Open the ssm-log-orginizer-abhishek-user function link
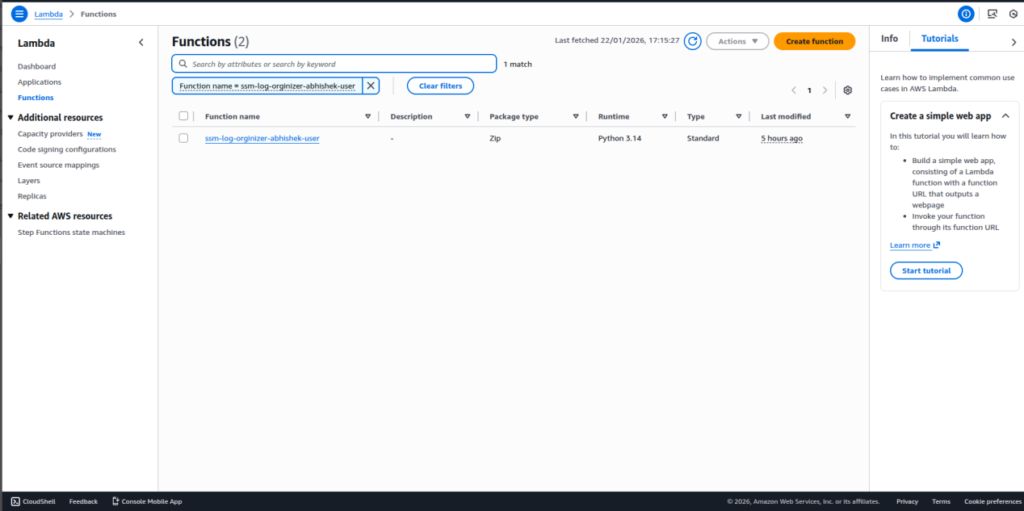This screenshot has width=1024, height=511. (262, 138)
